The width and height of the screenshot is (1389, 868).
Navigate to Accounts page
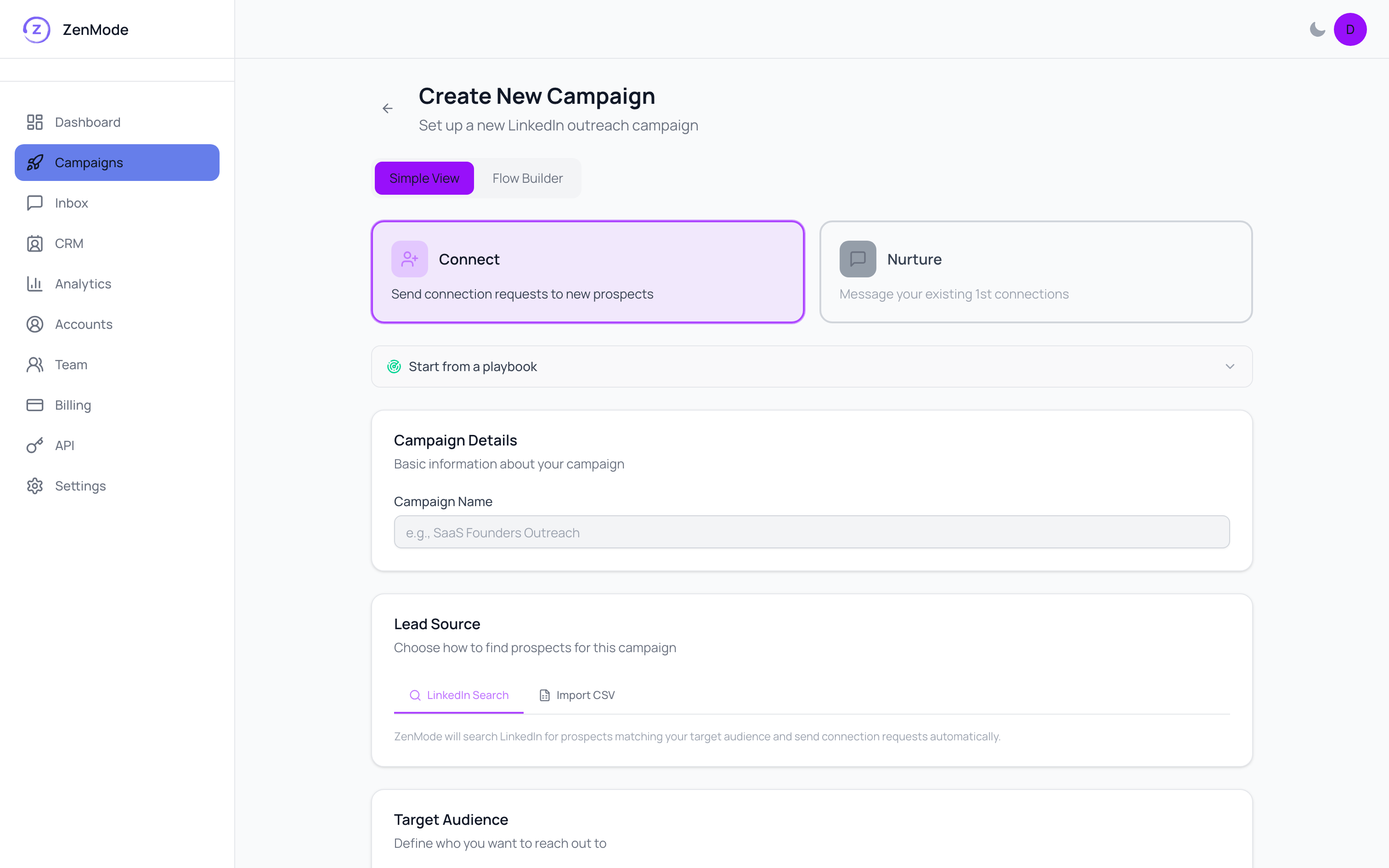(x=117, y=324)
